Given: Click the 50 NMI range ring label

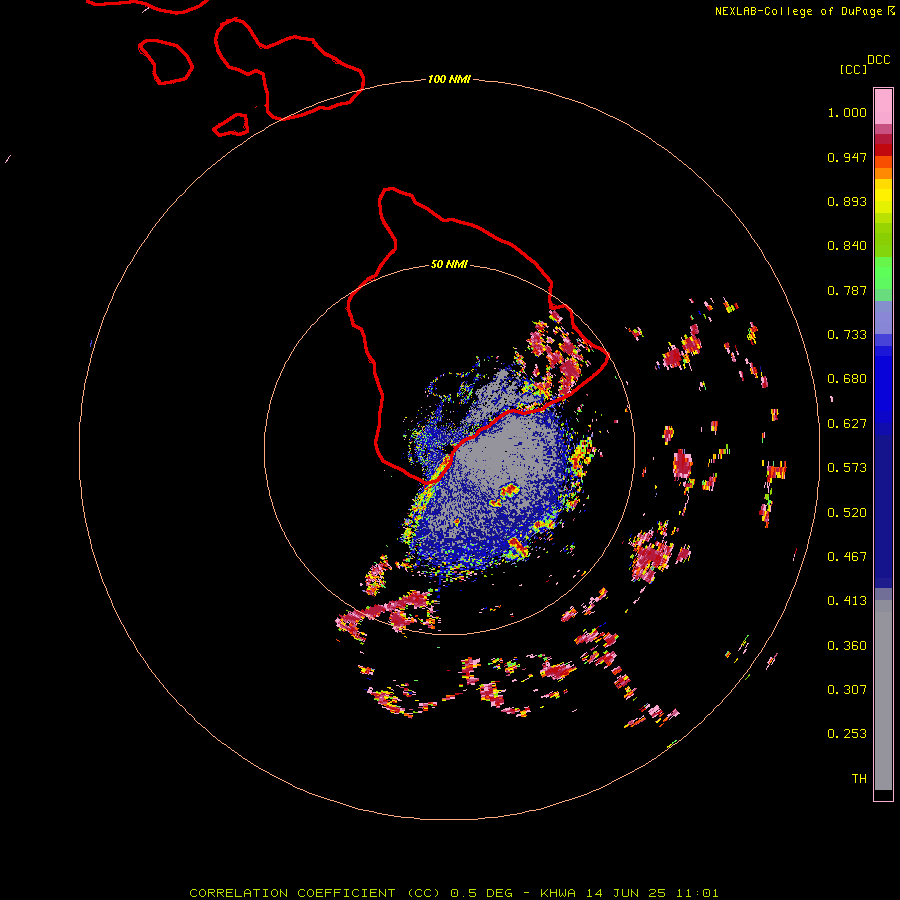Looking at the screenshot, I should tap(449, 265).
